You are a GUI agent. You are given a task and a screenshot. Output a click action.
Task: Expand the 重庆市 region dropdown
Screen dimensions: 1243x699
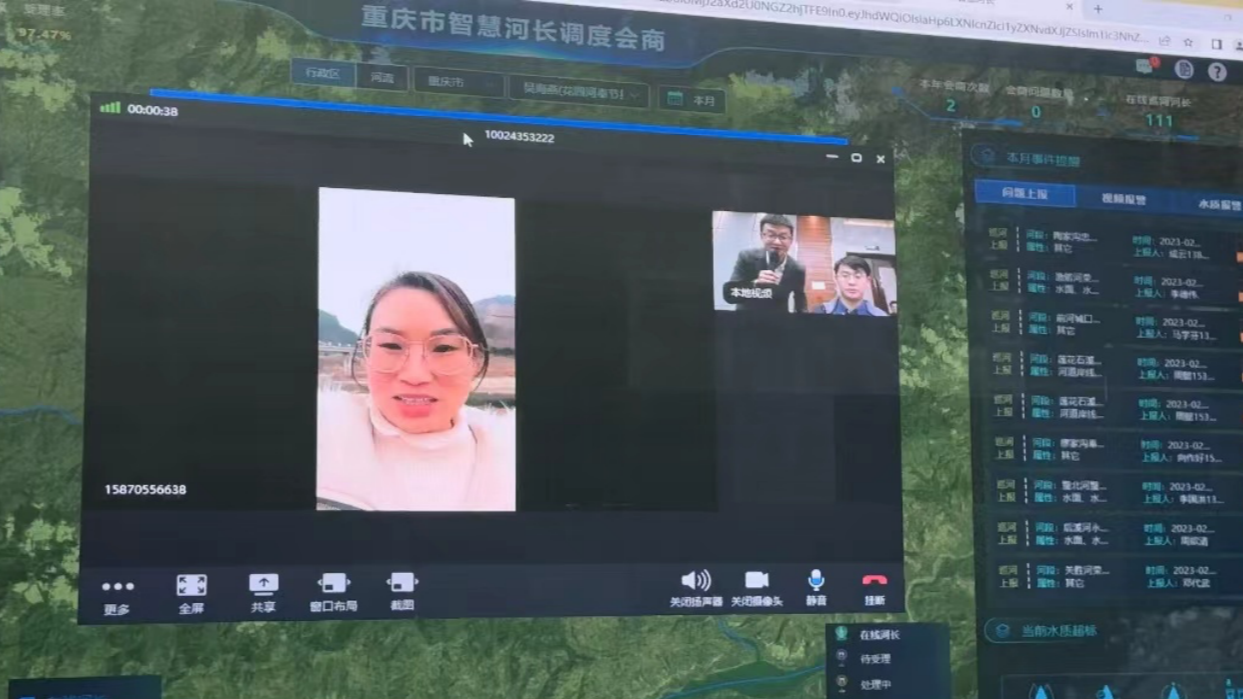[x=458, y=82]
